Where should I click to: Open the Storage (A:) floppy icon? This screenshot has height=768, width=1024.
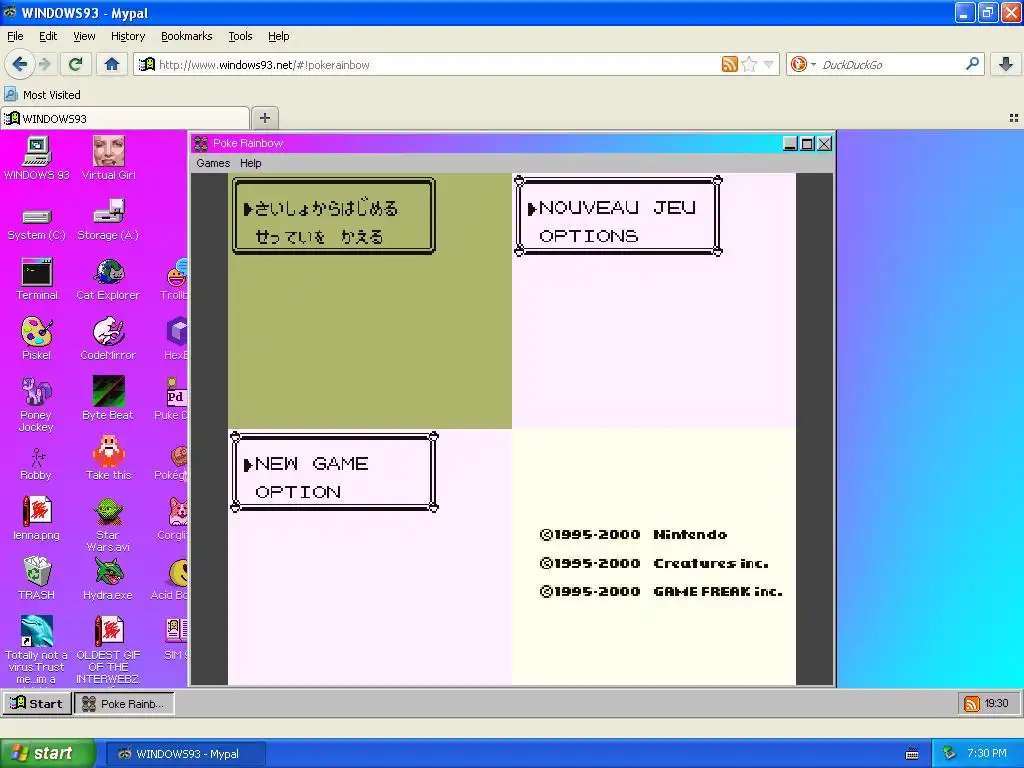[x=108, y=220]
